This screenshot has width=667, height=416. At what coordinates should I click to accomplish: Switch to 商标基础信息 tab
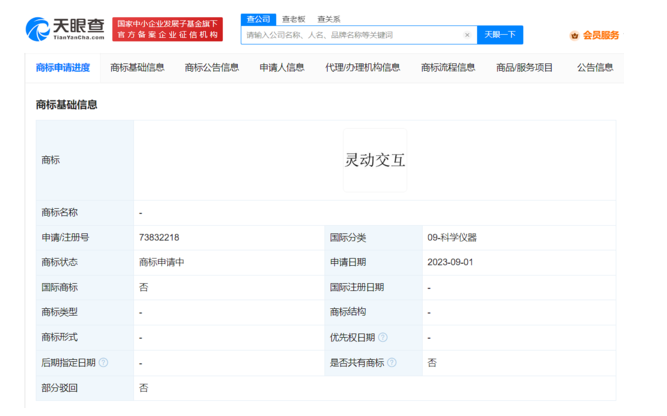coord(137,68)
